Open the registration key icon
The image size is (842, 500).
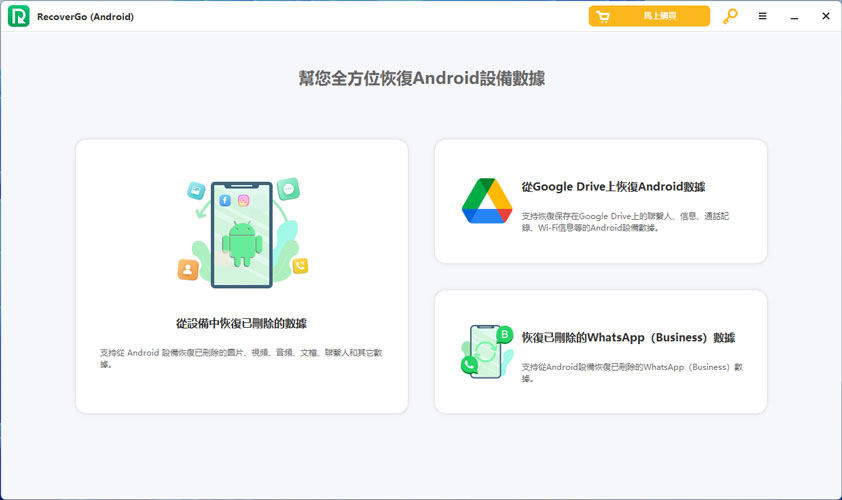(x=730, y=16)
